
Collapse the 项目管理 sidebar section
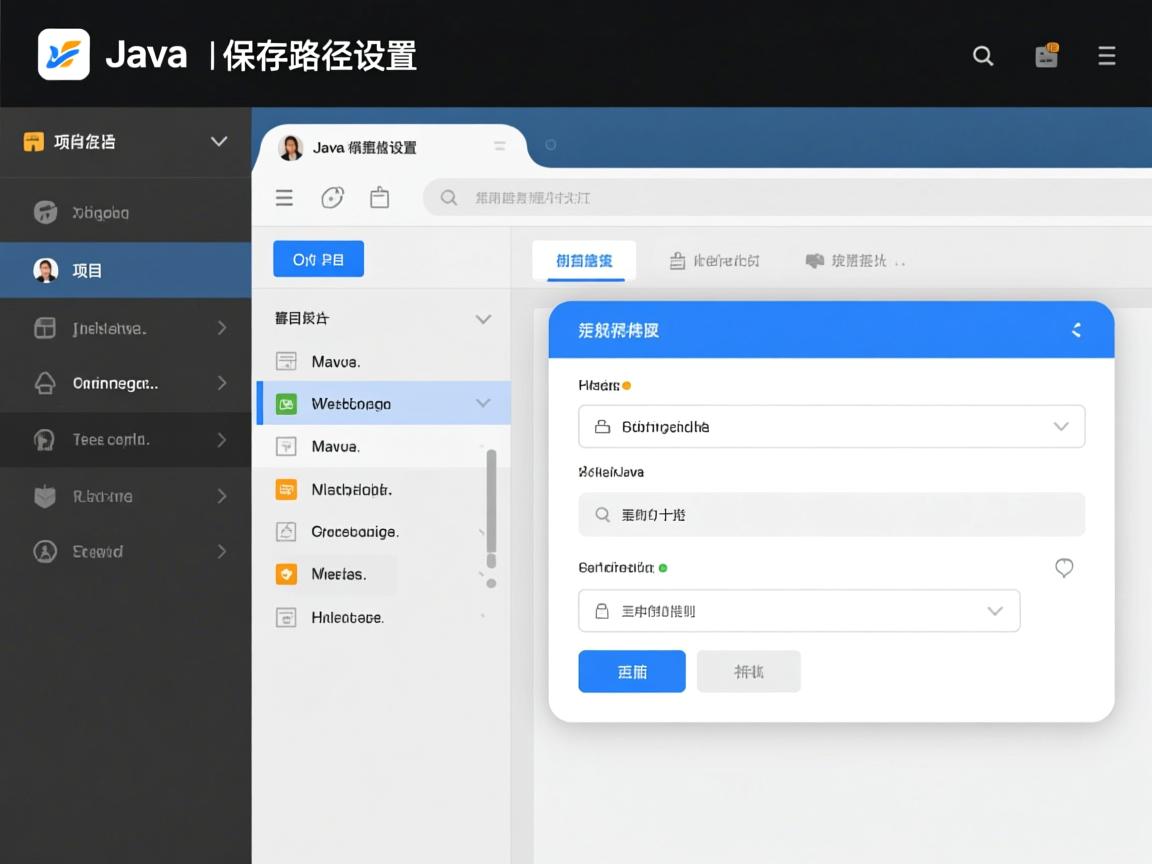(x=219, y=142)
